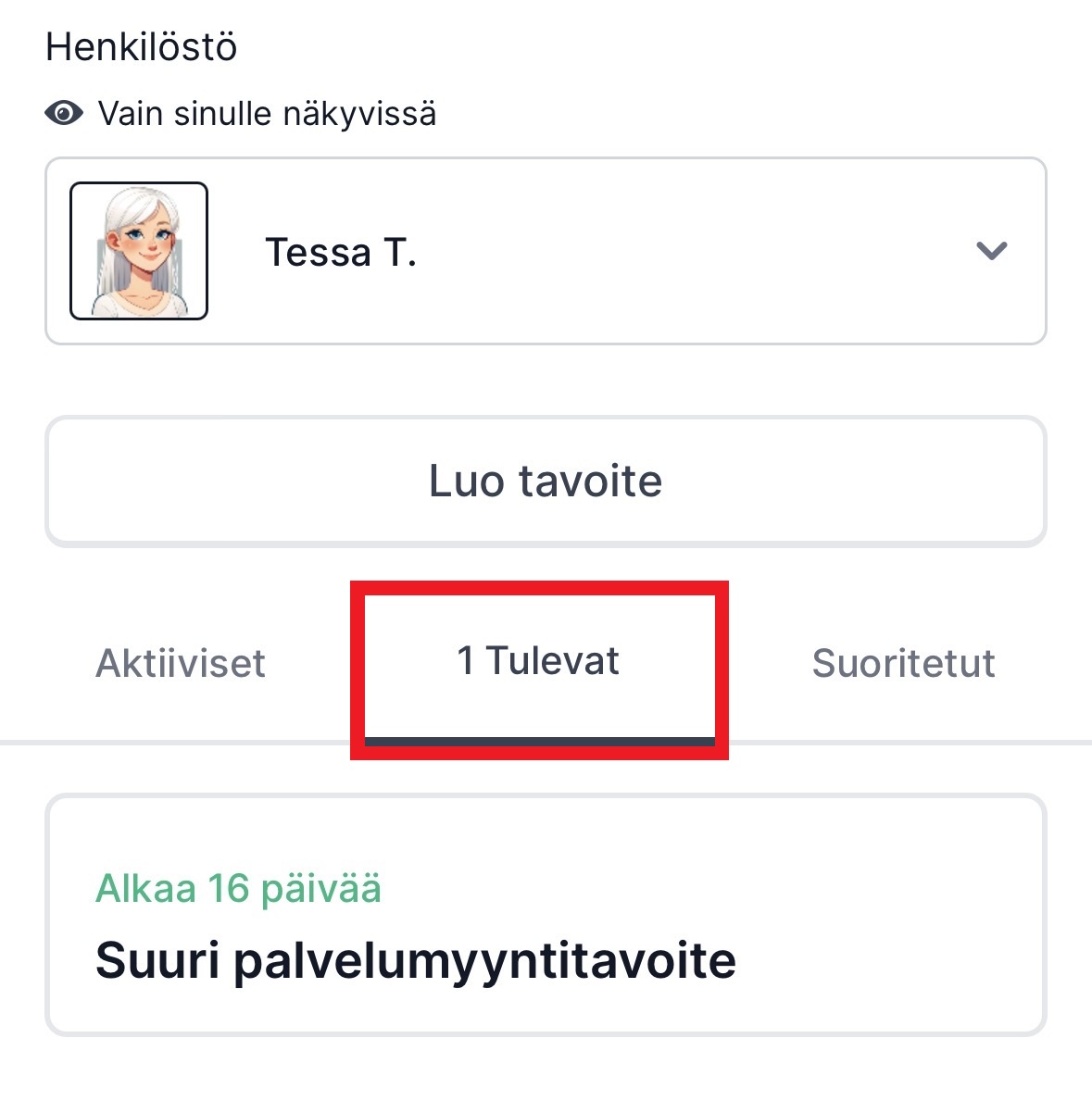This screenshot has height=1113, width=1092.
Task: Click the goal card title text
Action: (417, 959)
